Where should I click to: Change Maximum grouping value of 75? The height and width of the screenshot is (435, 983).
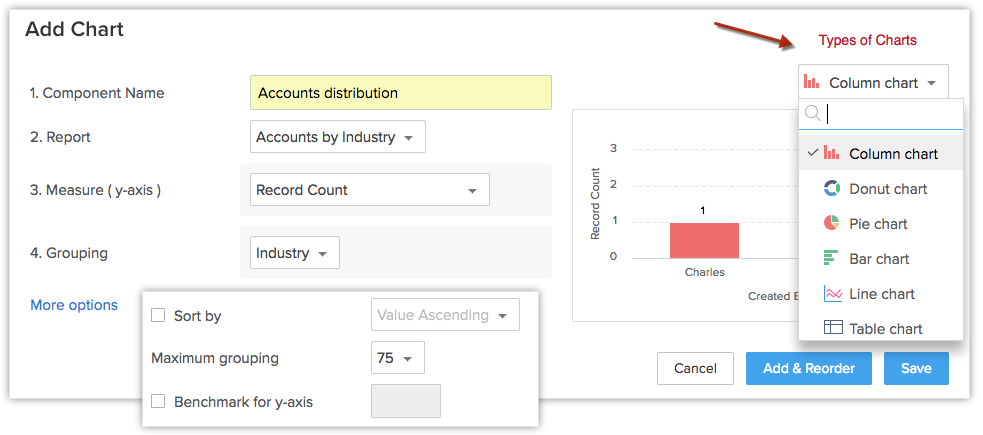tap(397, 358)
